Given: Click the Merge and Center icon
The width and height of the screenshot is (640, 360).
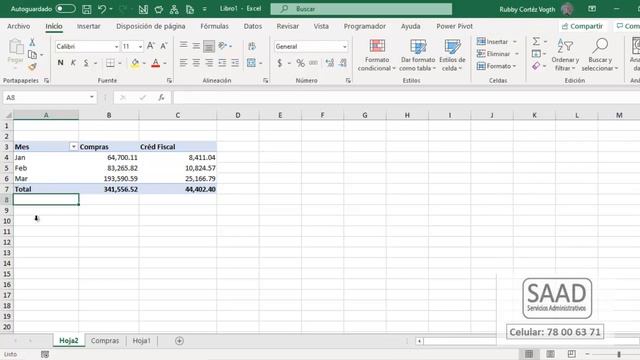Looking at the screenshot, I should point(251,63).
